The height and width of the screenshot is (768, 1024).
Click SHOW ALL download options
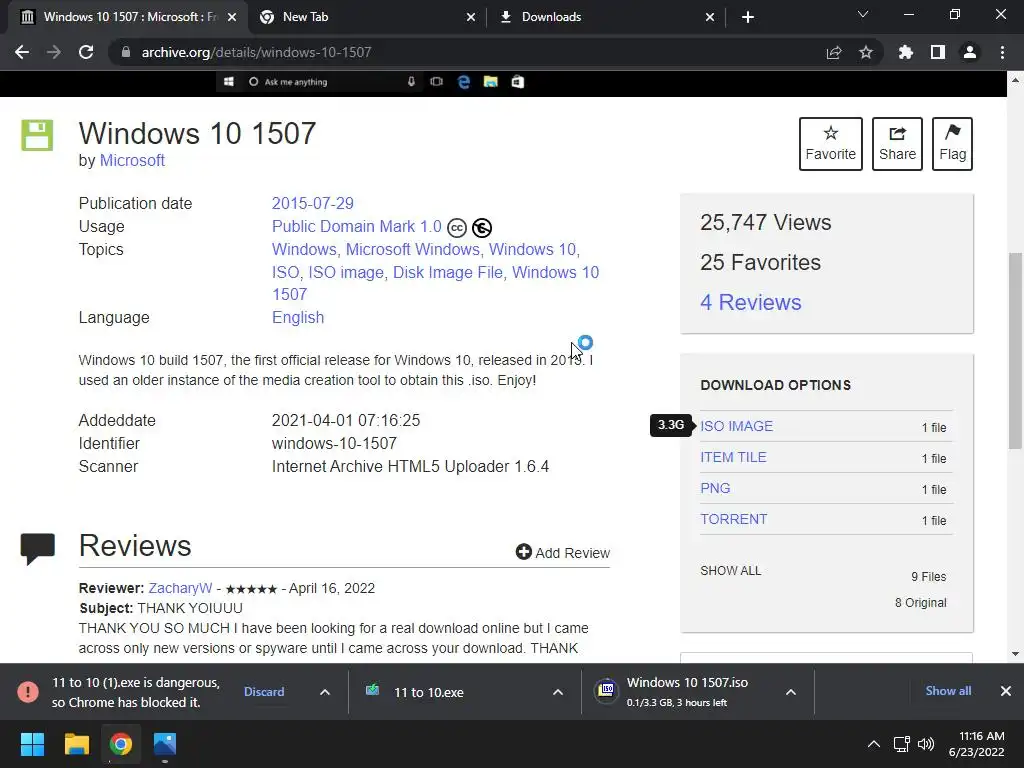pos(731,571)
